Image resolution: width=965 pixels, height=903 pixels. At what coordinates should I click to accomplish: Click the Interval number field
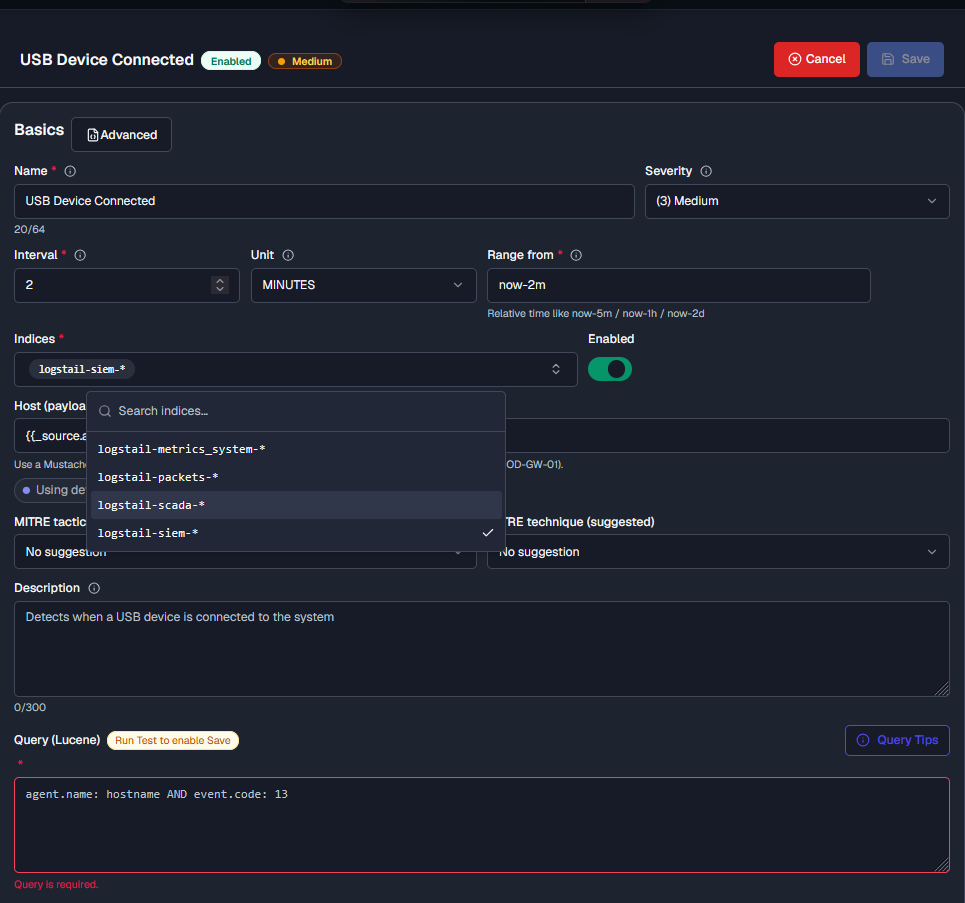127,285
